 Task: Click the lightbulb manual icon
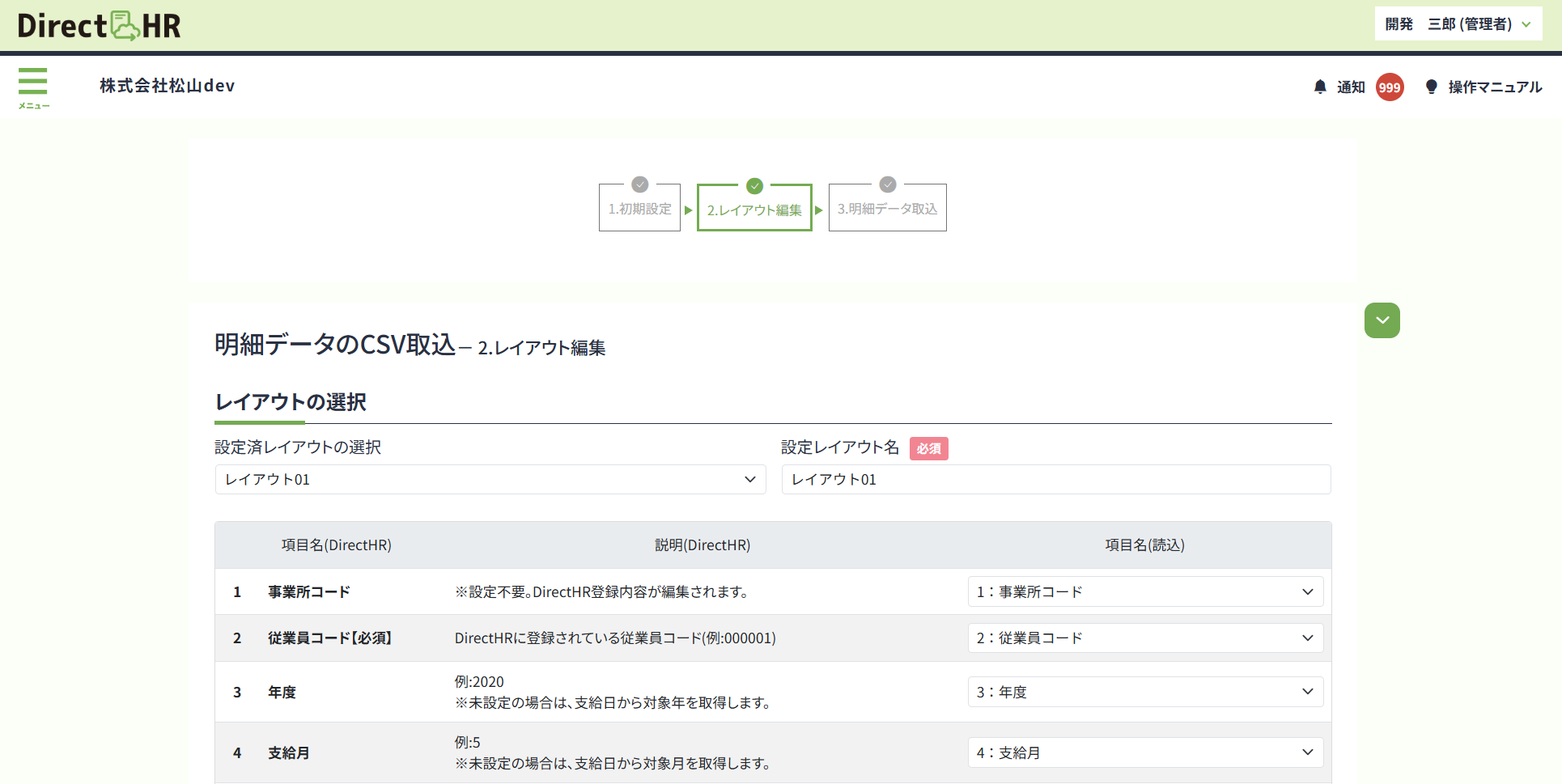(x=1431, y=87)
